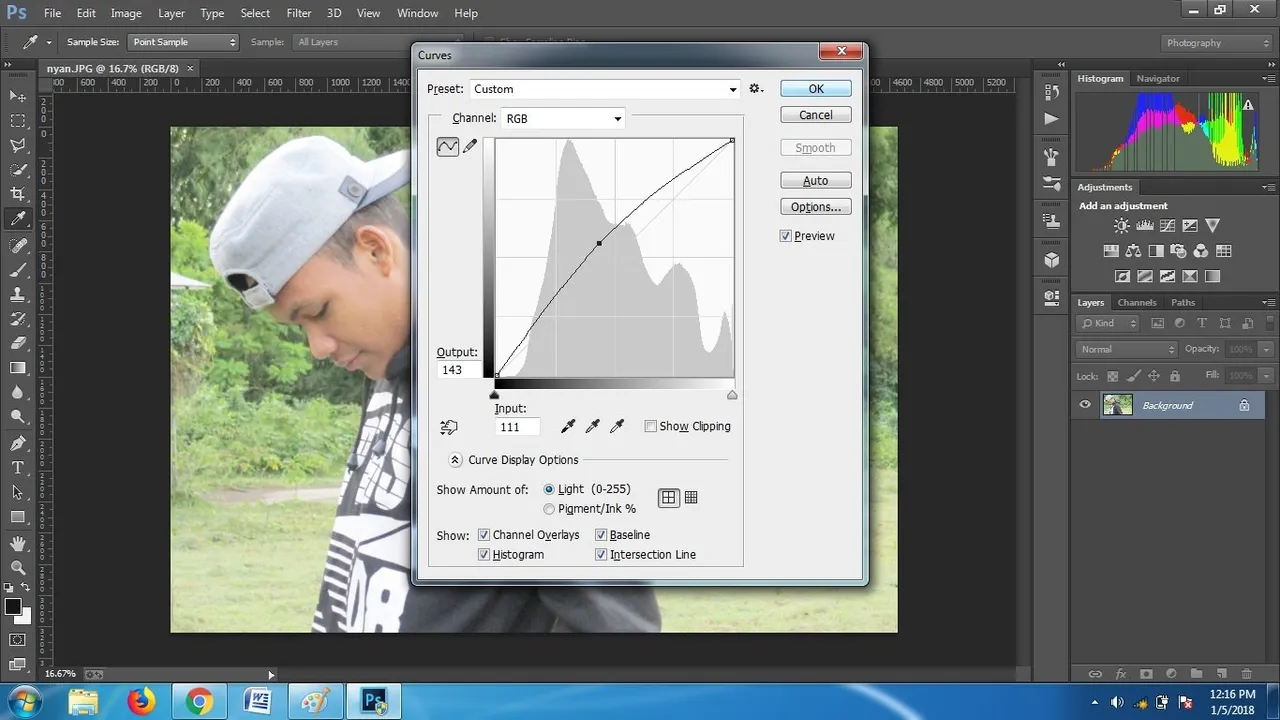The image size is (1280, 720).
Task: Add a Color Balance adjustment
Action: point(1133,251)
